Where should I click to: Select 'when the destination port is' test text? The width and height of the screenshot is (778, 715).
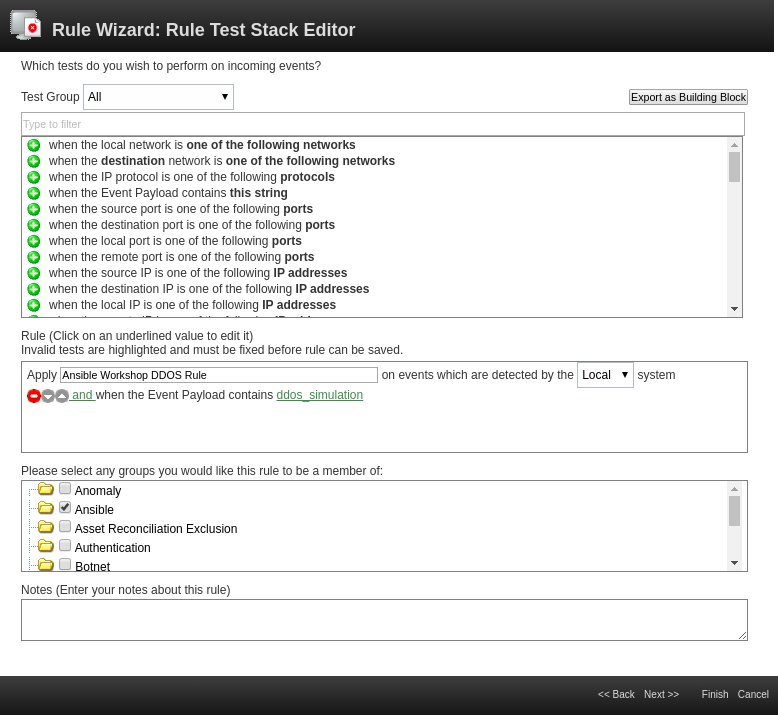[192, 225]
